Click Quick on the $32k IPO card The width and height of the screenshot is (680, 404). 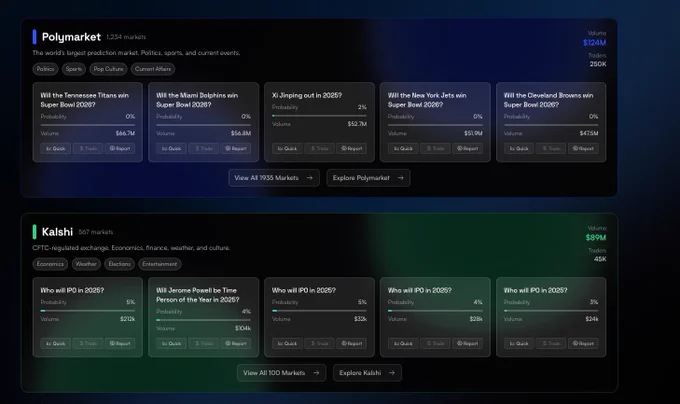coord(287,343)
